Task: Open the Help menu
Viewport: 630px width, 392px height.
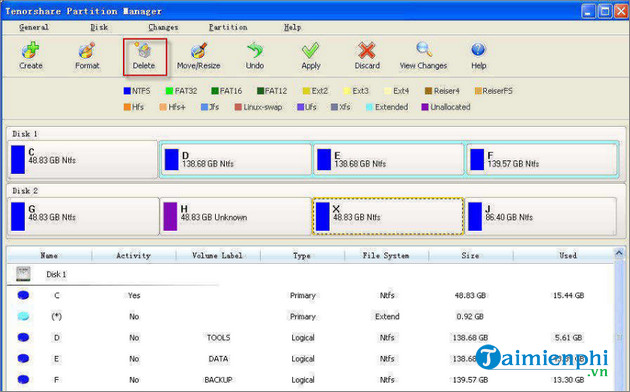Action: pyautogui.click(x=292, y=27)
